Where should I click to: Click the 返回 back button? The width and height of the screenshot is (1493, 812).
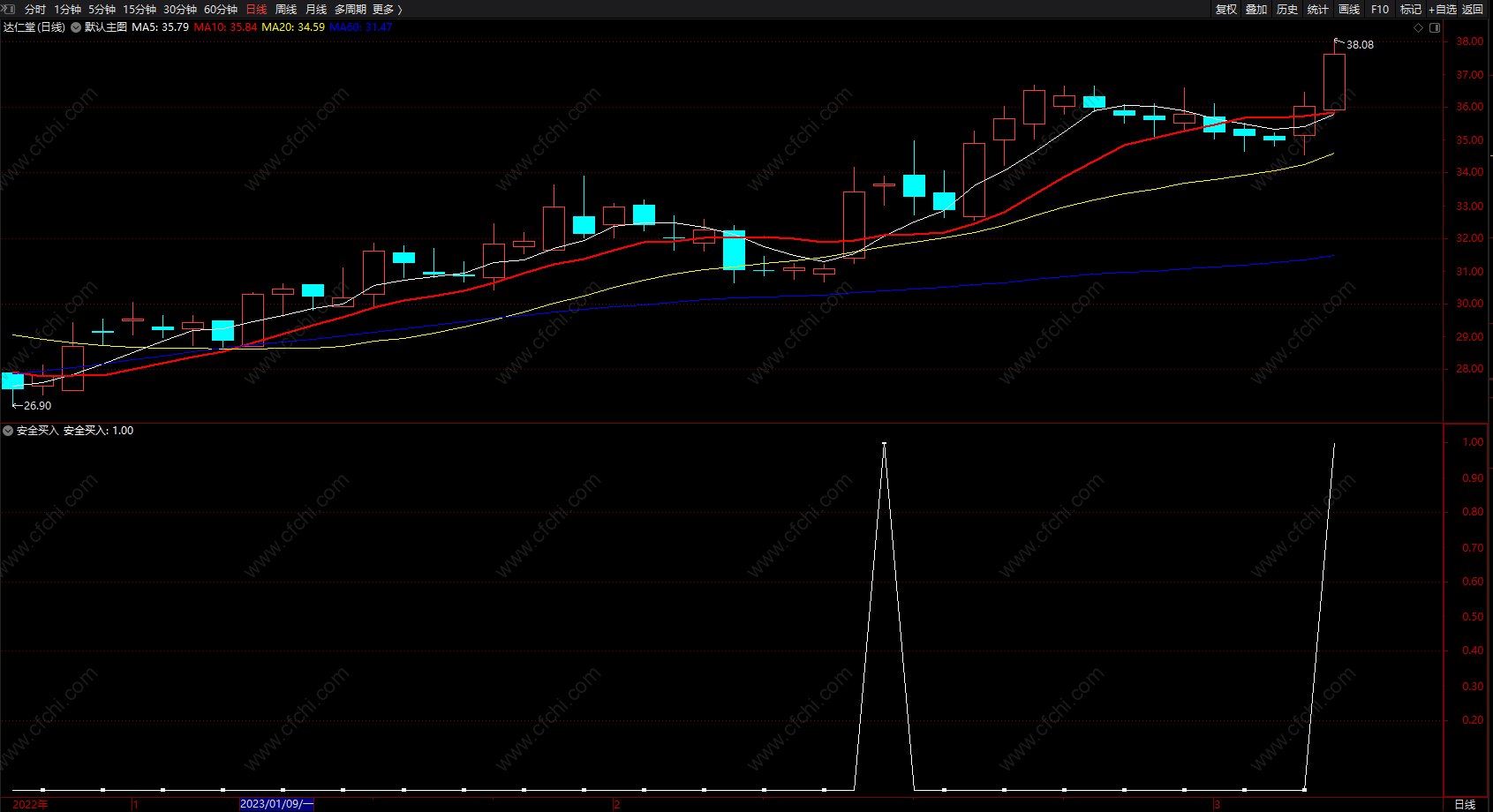tap(1473, 9)
